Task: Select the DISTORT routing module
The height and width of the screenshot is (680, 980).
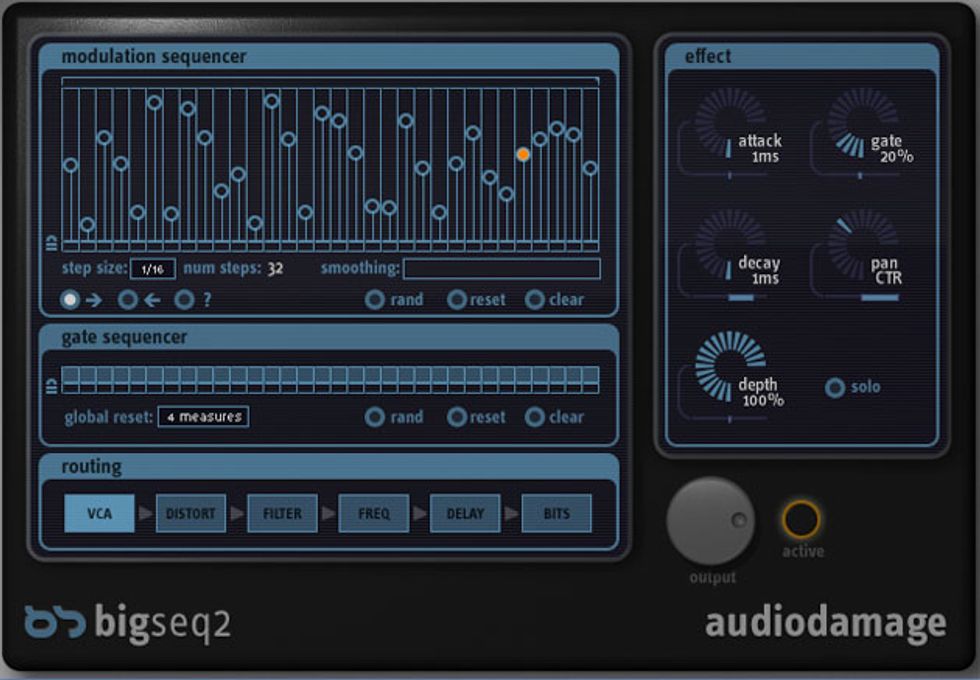Action: tap(191, 514)
